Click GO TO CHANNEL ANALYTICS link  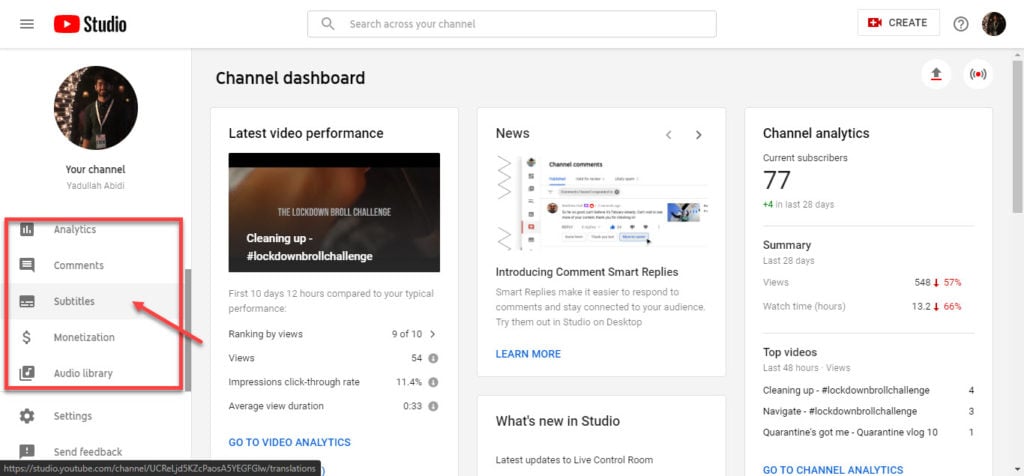coord(833,470)
